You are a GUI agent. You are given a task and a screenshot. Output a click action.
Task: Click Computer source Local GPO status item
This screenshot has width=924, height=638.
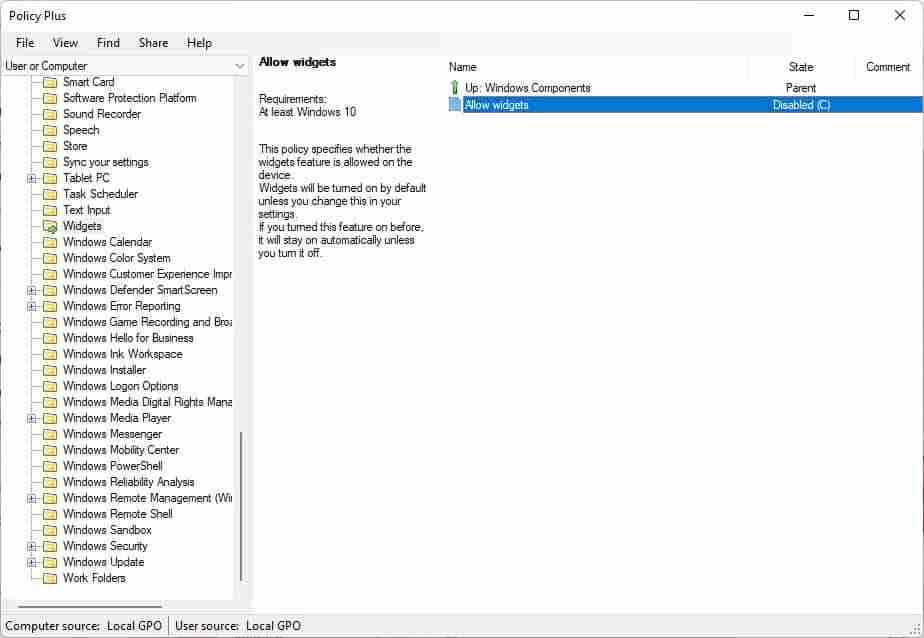[x=83, y=625]
